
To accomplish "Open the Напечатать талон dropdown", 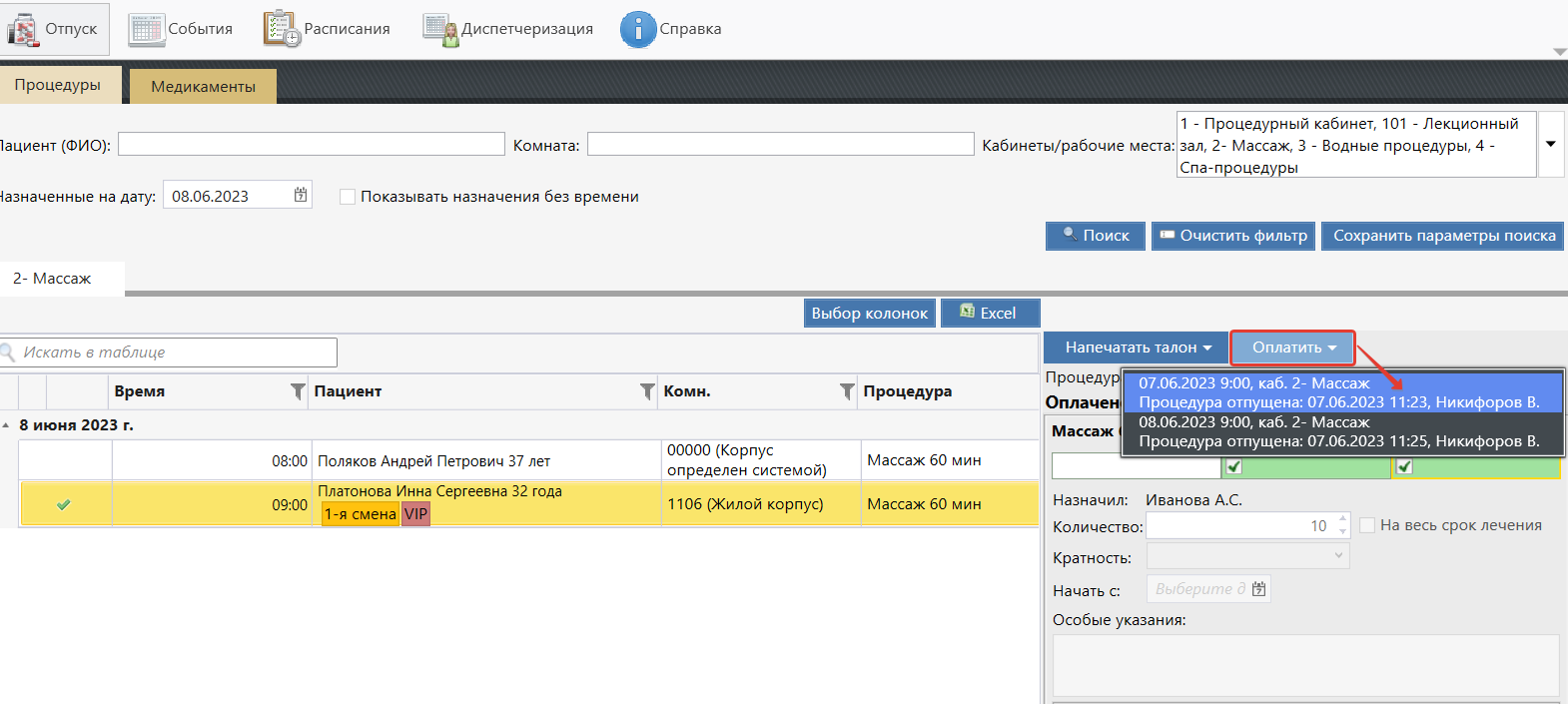I will (1138, 348).
